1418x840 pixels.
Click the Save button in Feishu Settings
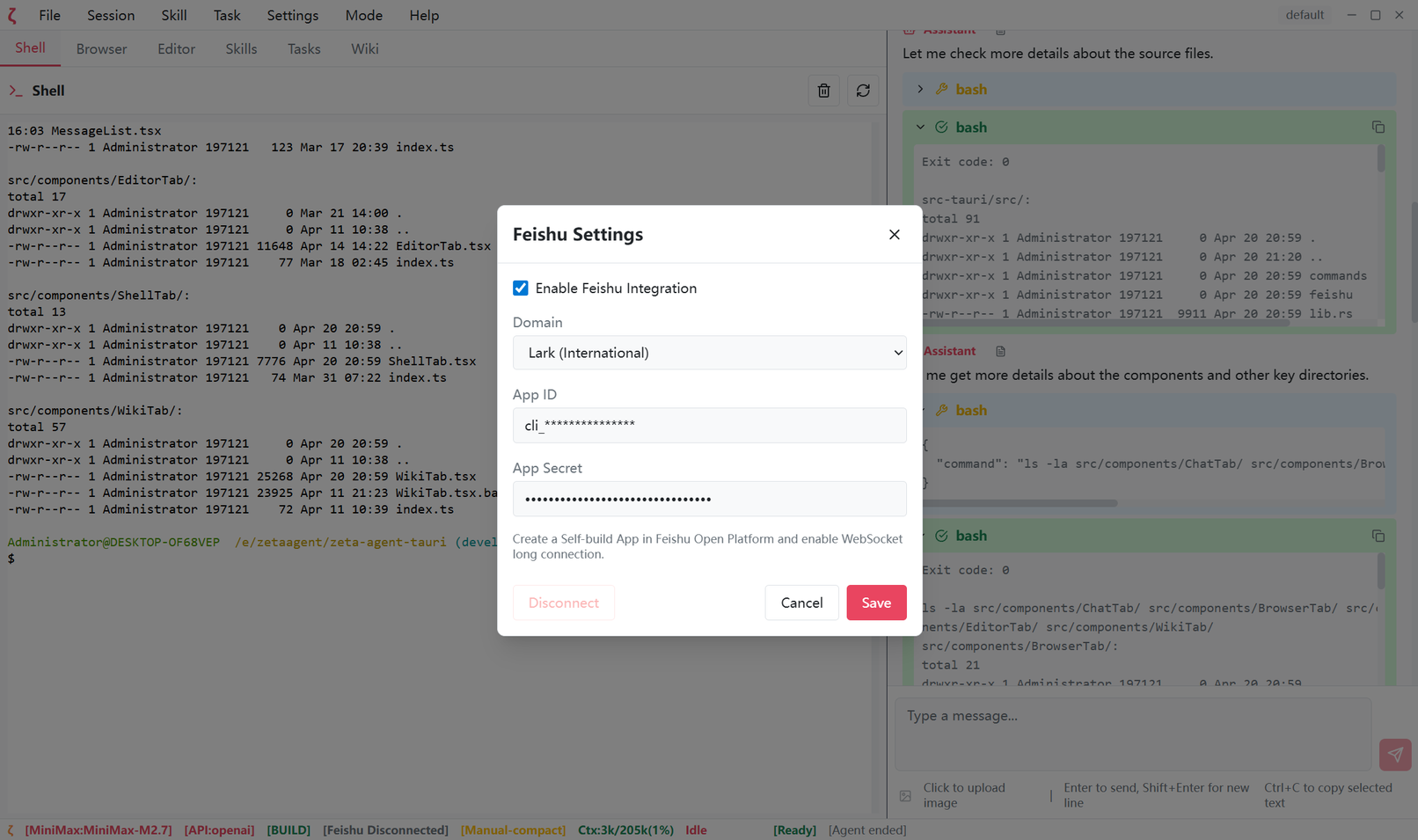point(875,603)
